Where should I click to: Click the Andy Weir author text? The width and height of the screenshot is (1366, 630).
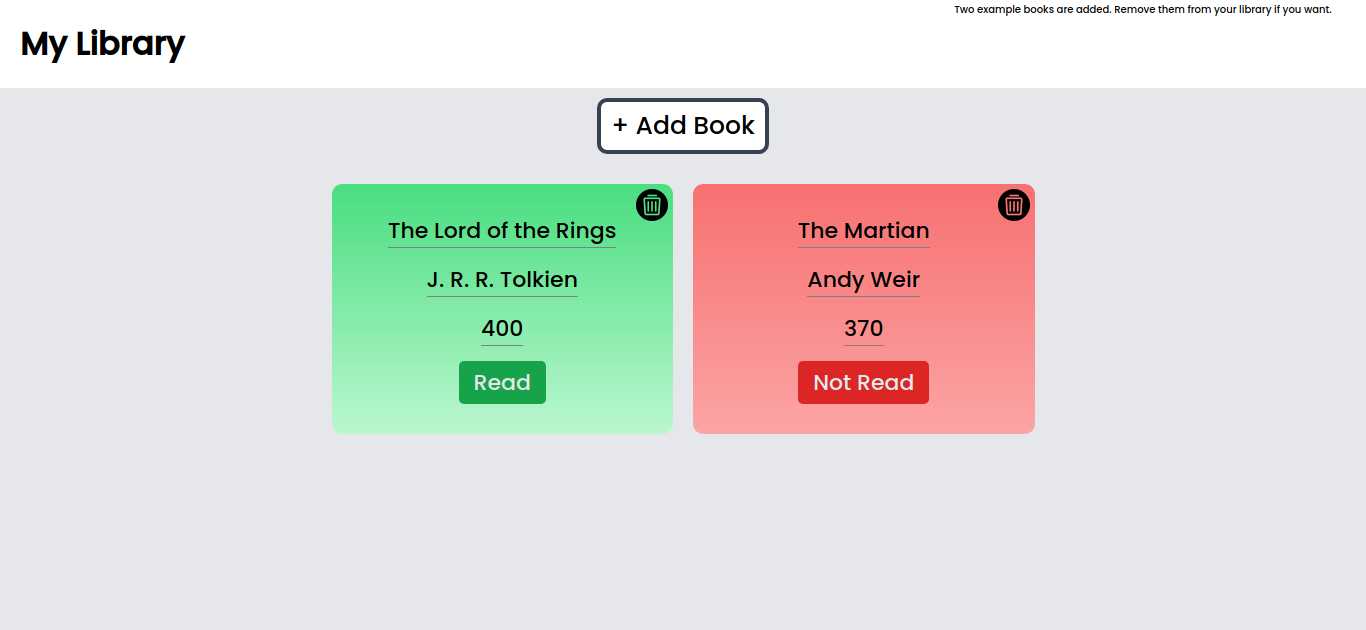click(x=863, y=280)
